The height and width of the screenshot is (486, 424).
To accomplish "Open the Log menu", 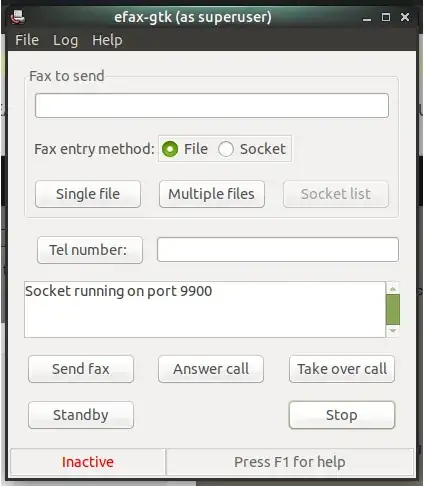I will 65,40.
